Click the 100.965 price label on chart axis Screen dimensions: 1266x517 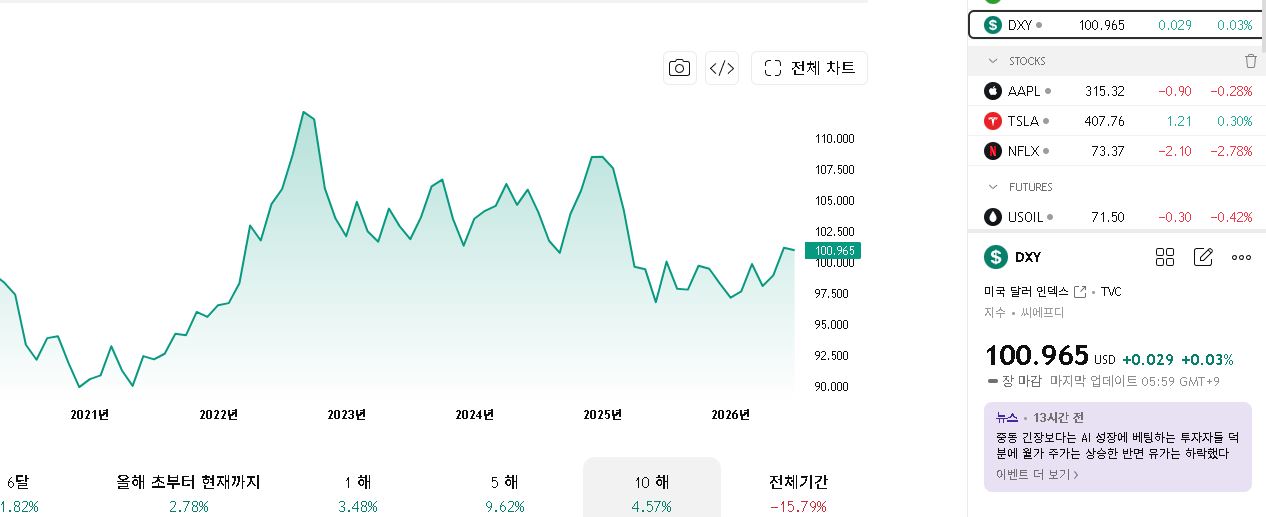point(832,251)
